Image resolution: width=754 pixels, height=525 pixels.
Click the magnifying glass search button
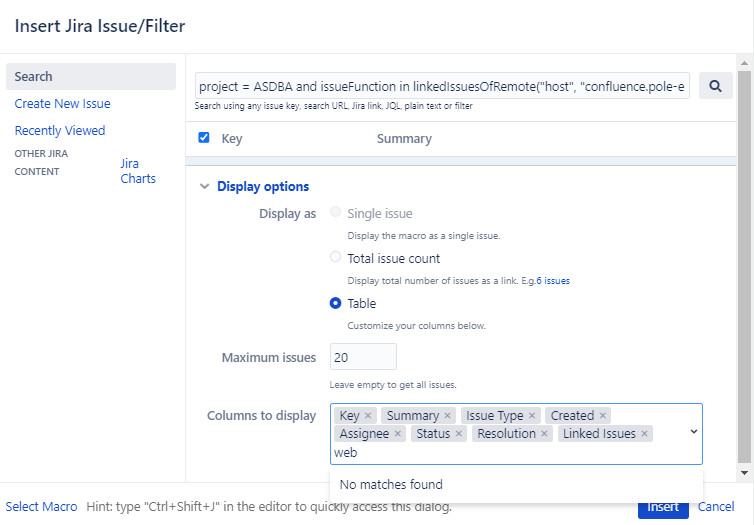pos(715,86)
